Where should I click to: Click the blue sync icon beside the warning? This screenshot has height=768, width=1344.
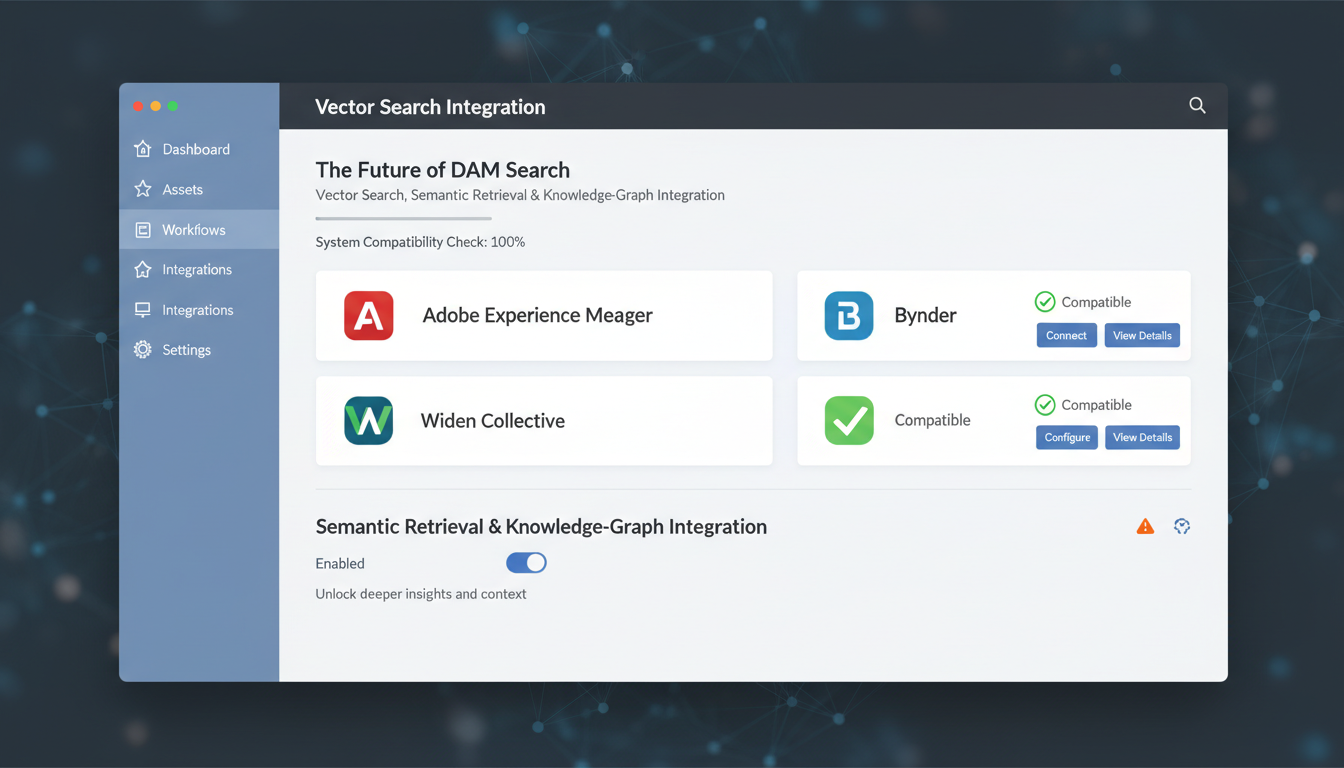[1182, 526]
